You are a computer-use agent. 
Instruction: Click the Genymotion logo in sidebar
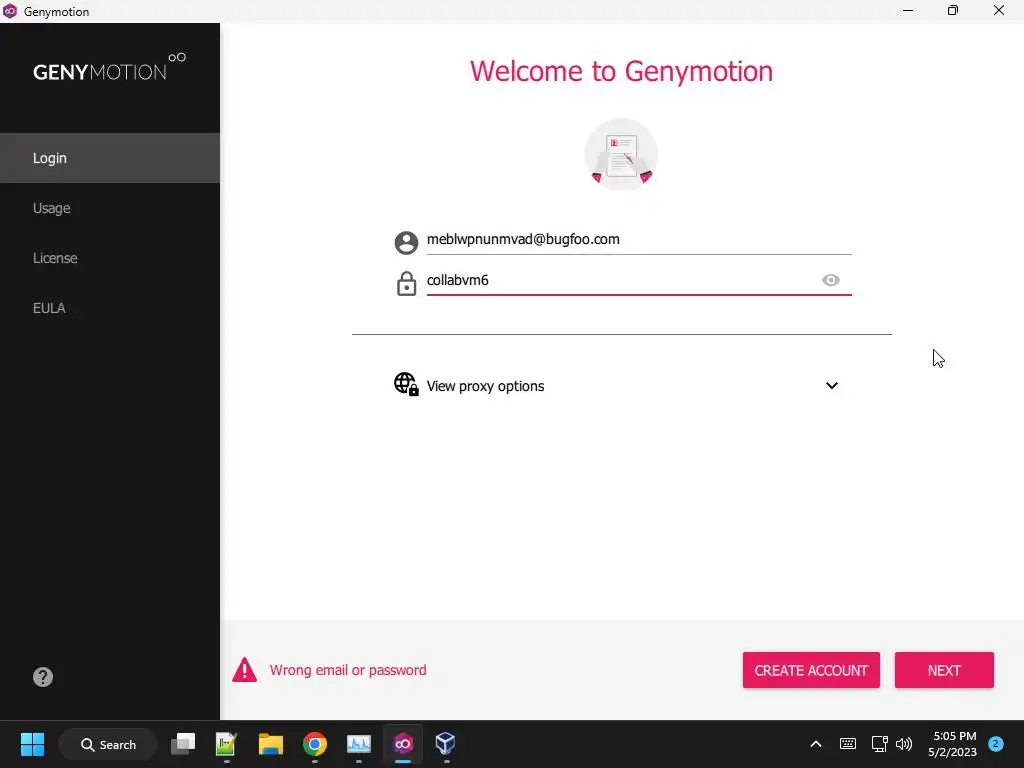(110, 67)
